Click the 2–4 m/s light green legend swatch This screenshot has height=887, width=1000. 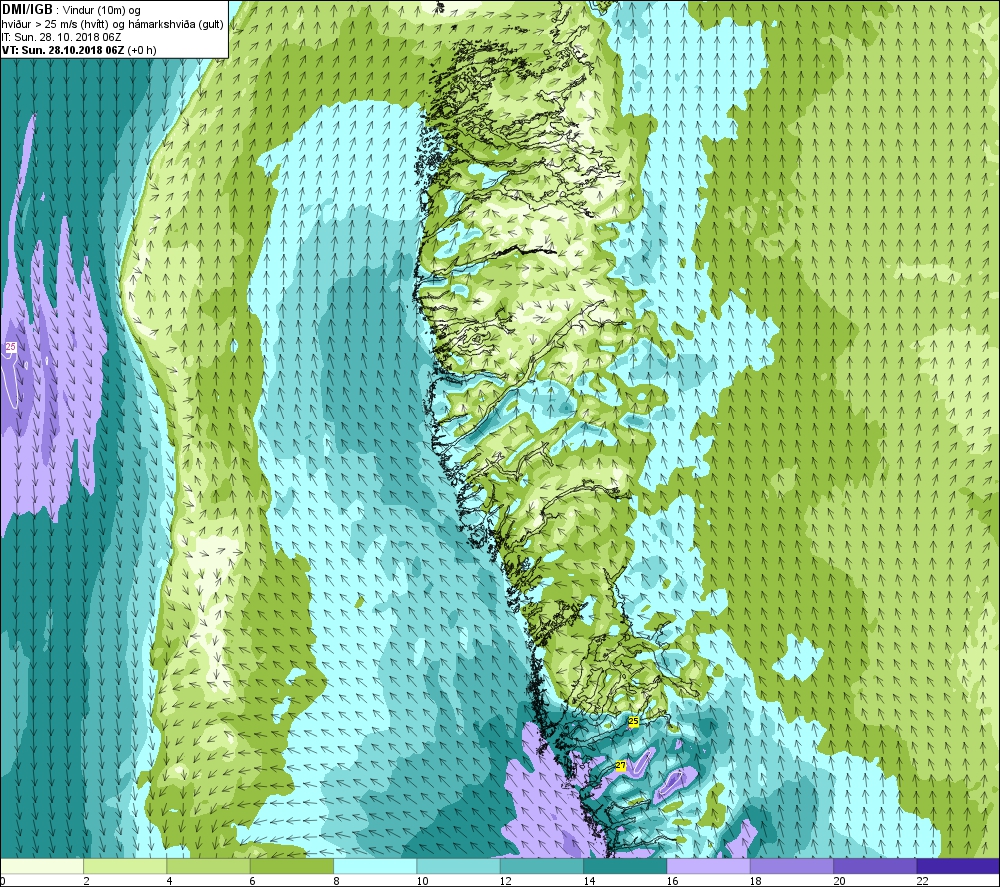125,866
